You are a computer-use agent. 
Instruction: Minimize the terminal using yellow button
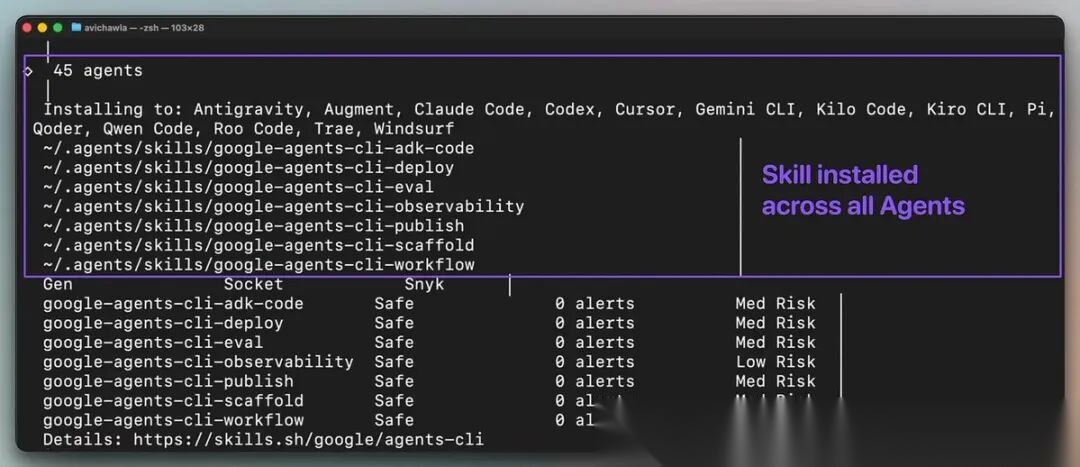(x=42, y=28)
